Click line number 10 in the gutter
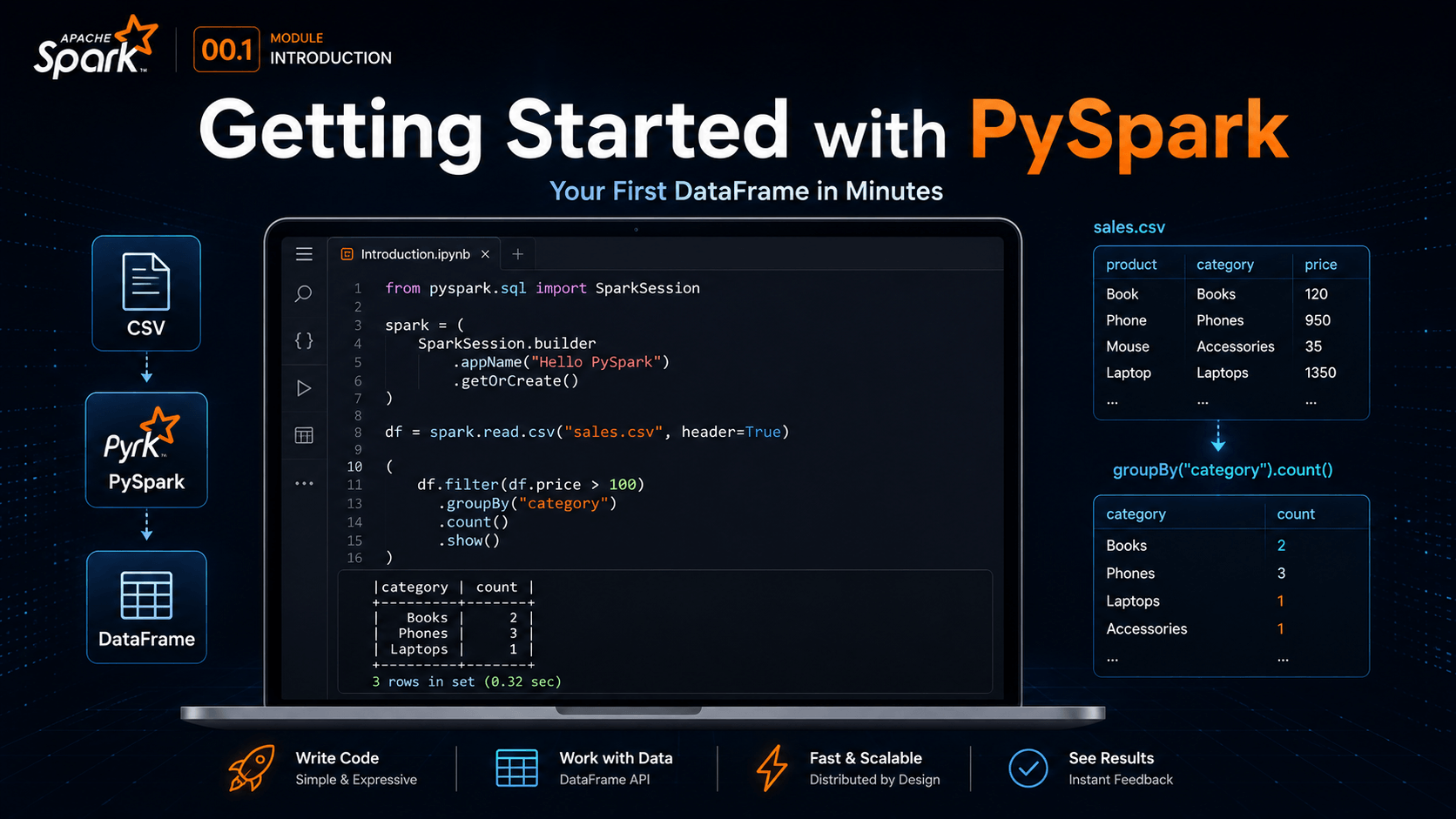The width and height of the screenshot is (1456, 819). [354, 467]
